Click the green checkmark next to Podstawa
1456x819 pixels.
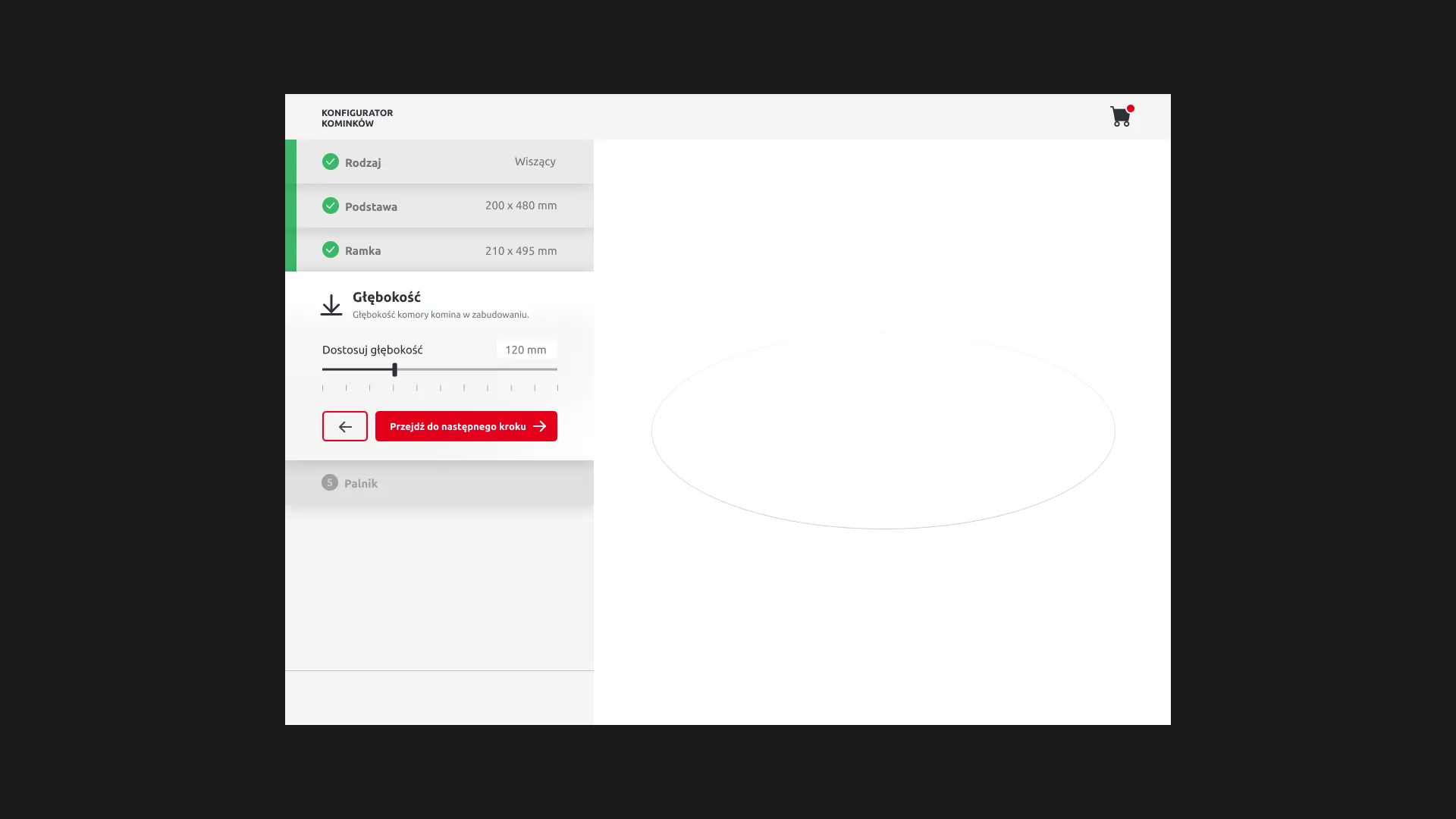pos(331,206)
